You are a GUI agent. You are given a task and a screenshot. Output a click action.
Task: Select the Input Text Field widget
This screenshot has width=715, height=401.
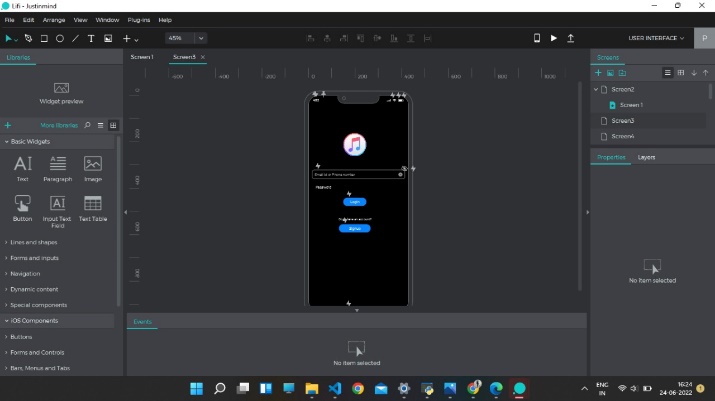pyautogui.click(x=57, y=212)
